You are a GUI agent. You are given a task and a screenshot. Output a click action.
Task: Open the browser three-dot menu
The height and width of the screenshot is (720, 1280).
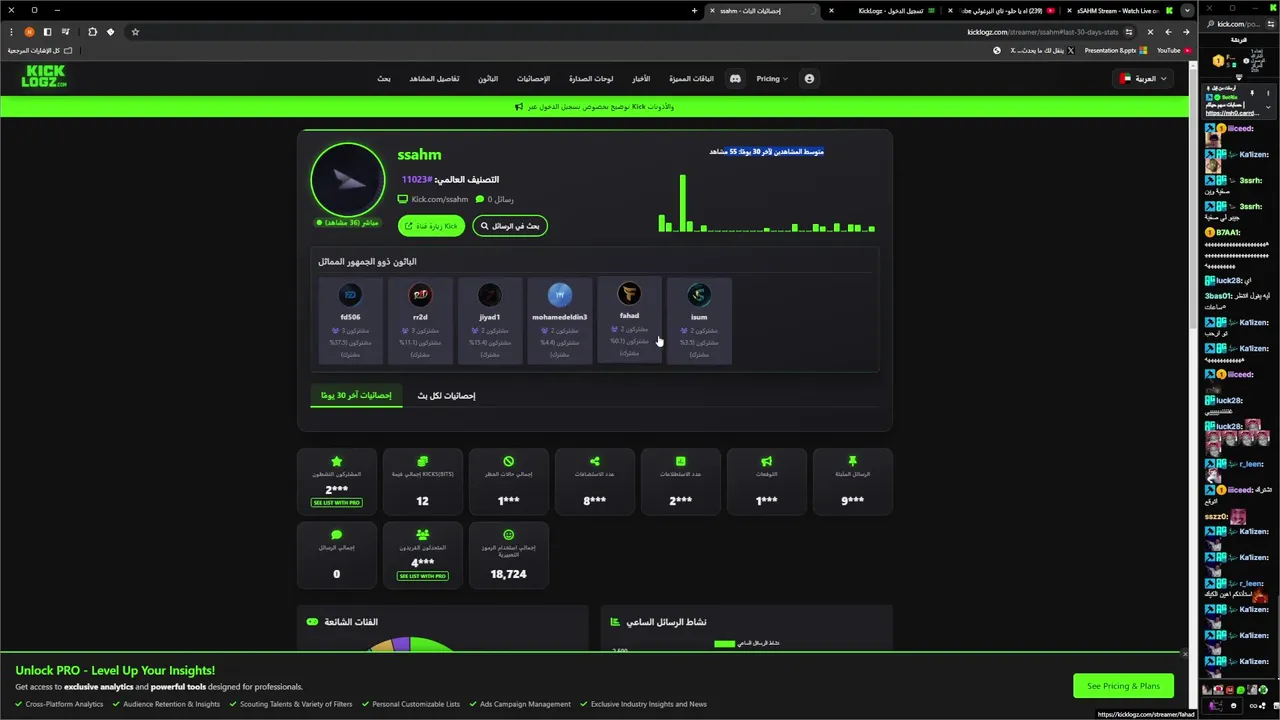(x=11, y=32)
